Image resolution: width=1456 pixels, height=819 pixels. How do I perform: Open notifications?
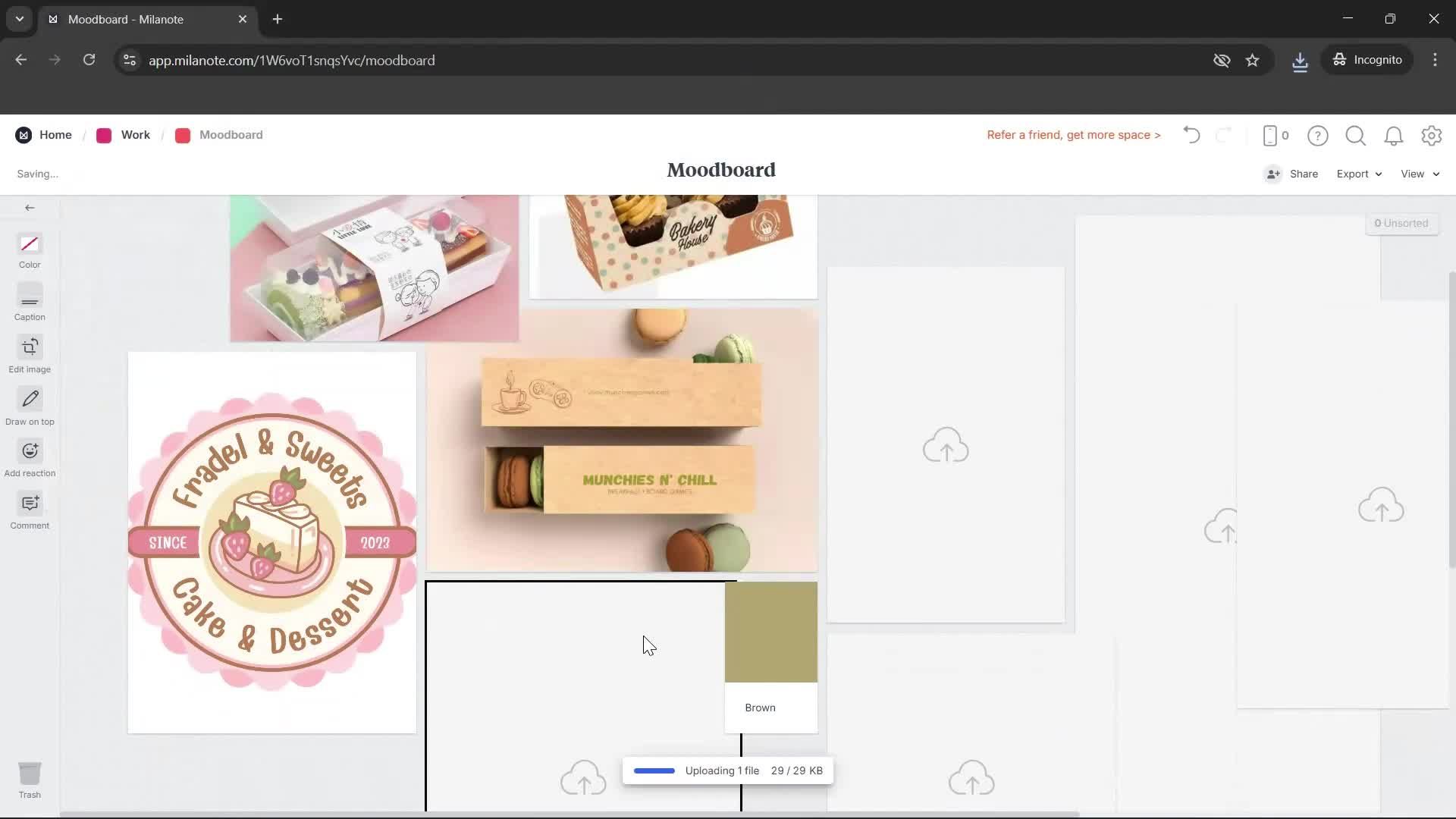pyautogui.click(x=1394, y=135)
